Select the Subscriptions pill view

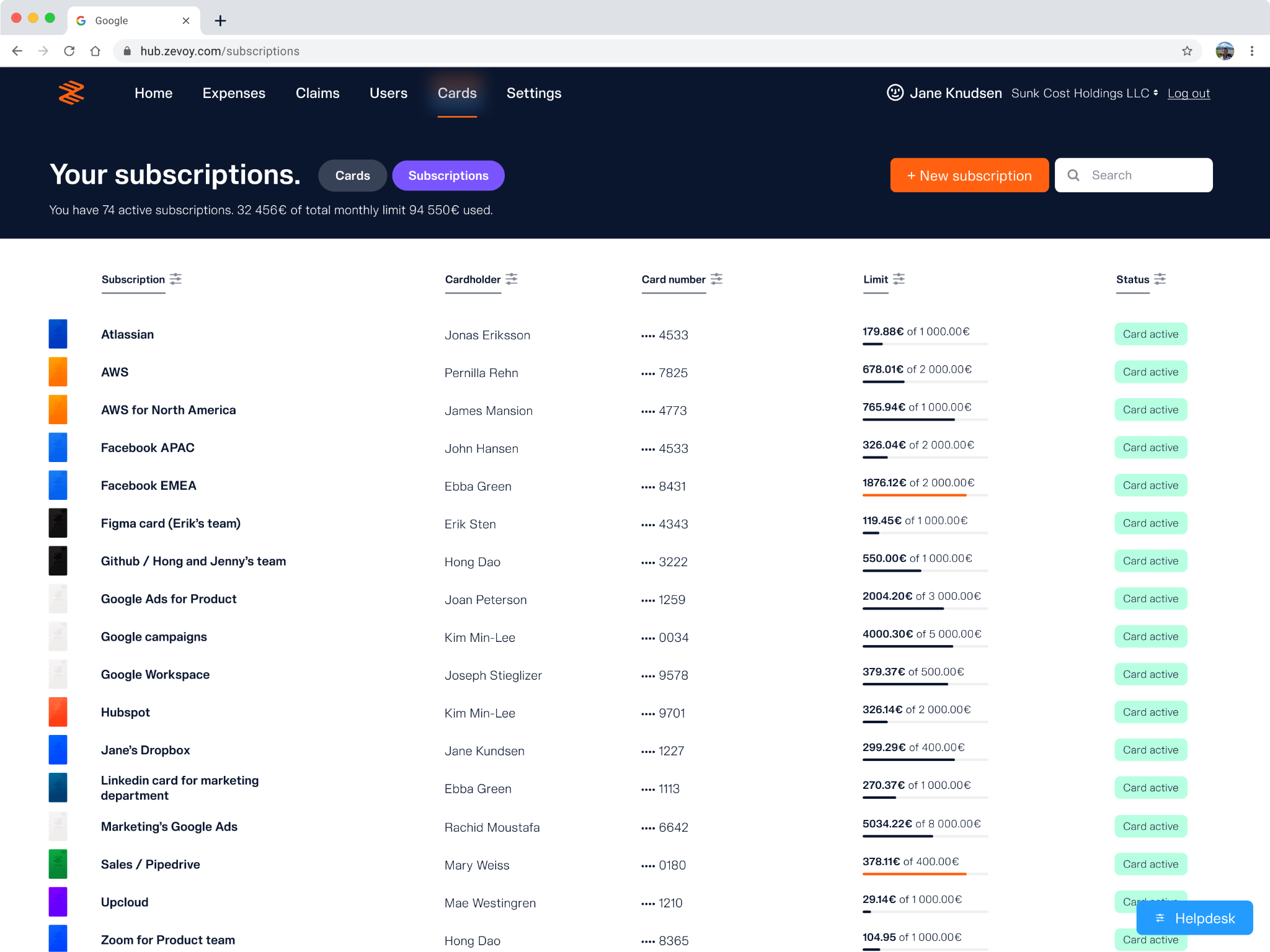448,176
